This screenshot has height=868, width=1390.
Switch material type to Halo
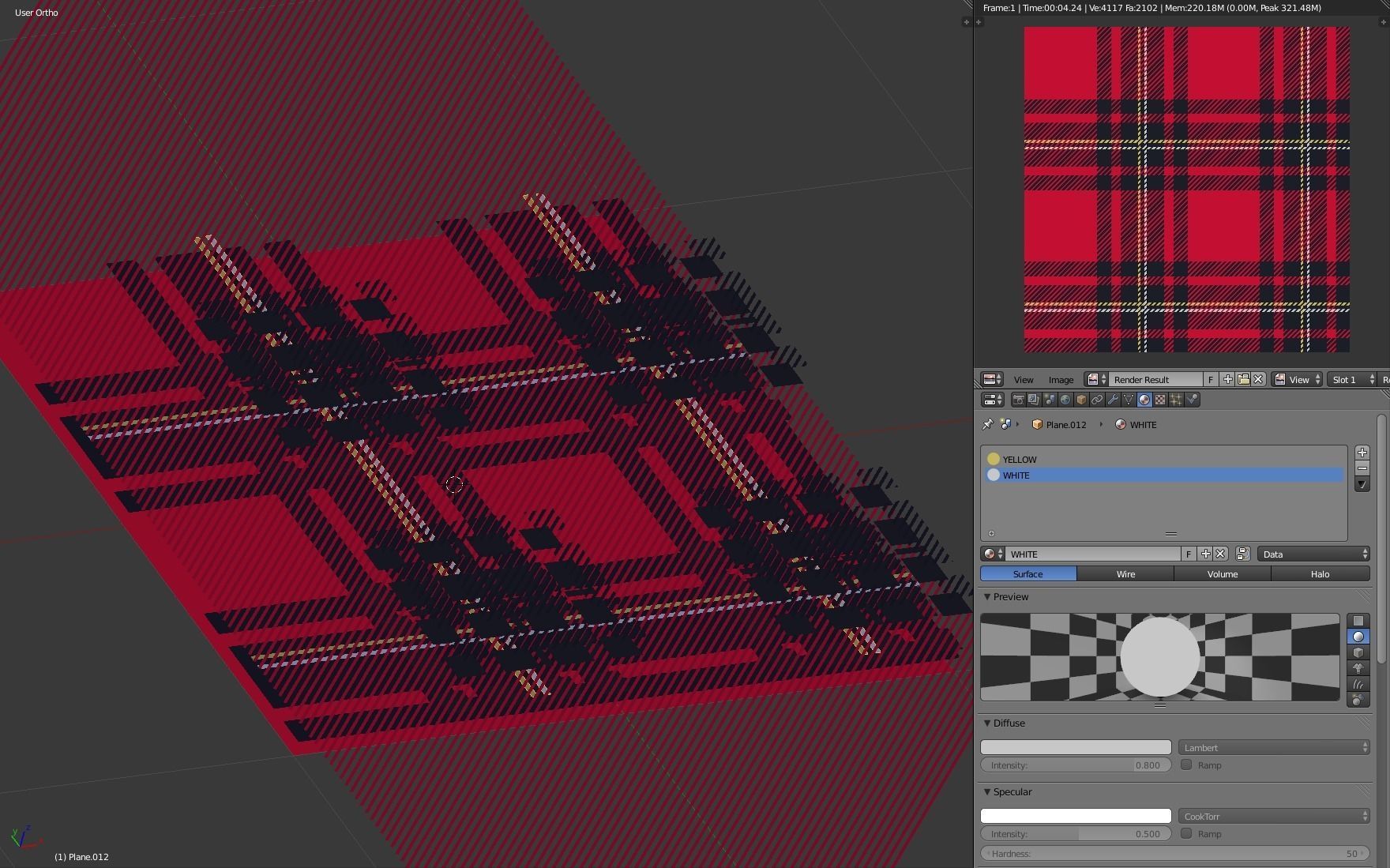(1320, 574)
